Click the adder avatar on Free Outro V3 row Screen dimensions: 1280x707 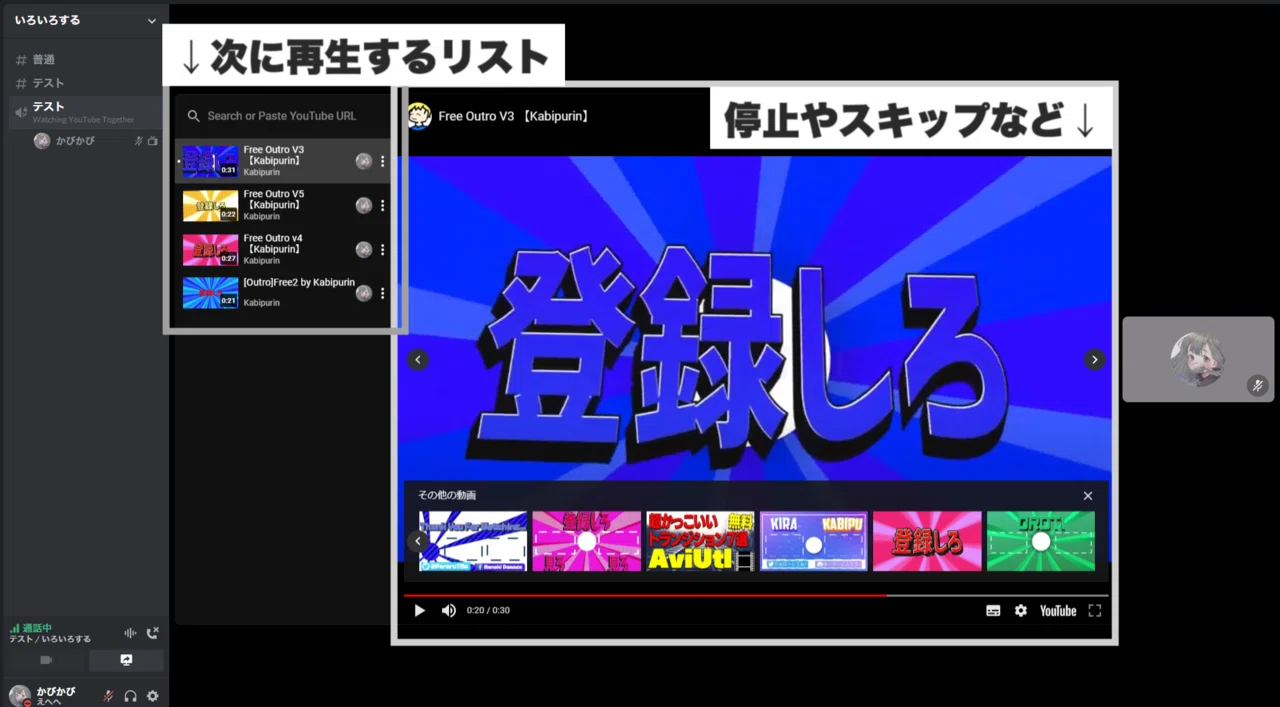tap(364, 161)
